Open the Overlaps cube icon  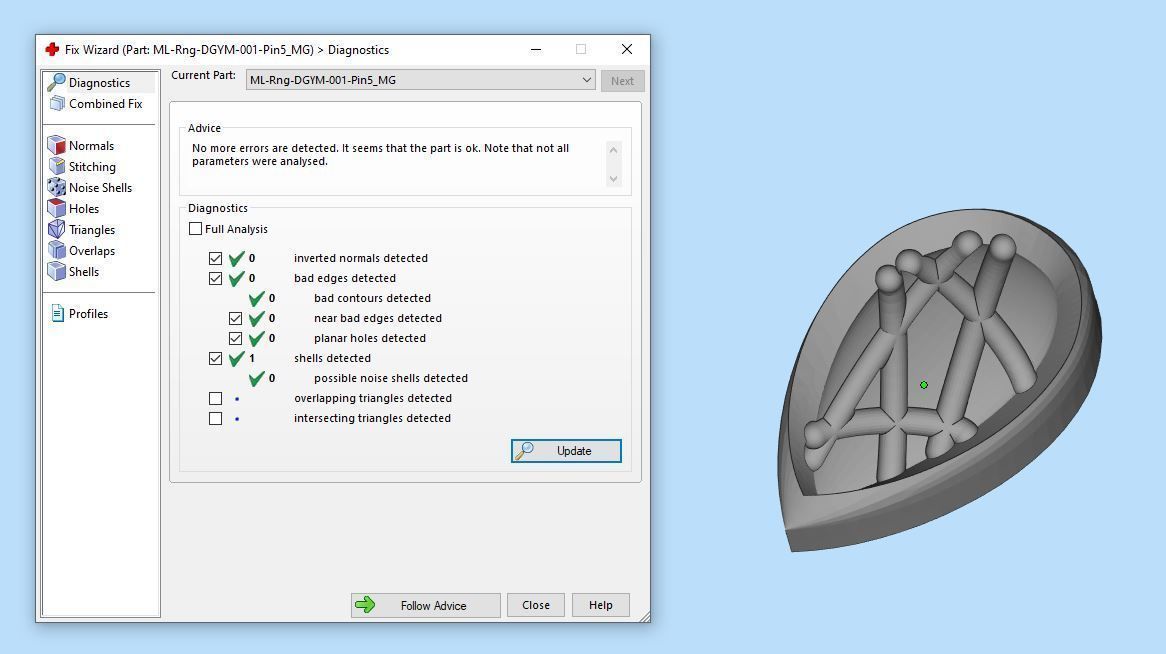[x=57, y=250]
